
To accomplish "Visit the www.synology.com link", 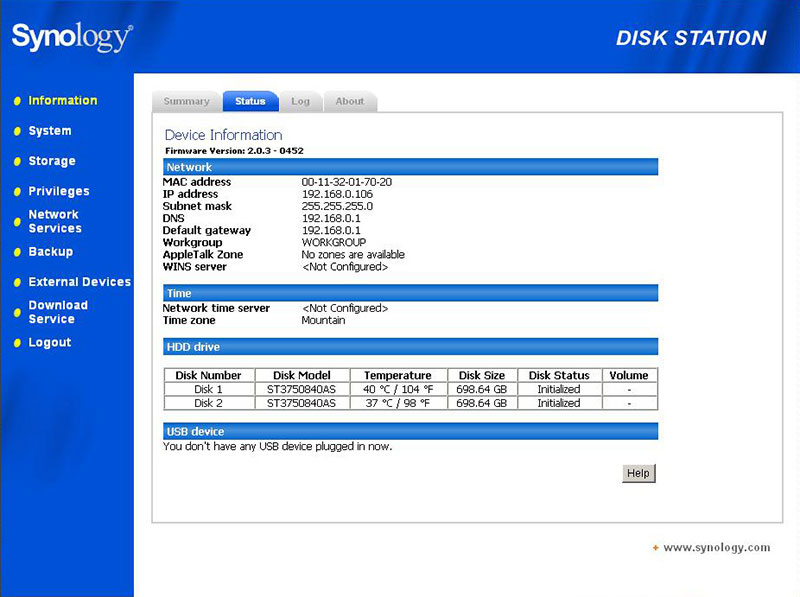I will pyautogui.click(x=717, y=548).
